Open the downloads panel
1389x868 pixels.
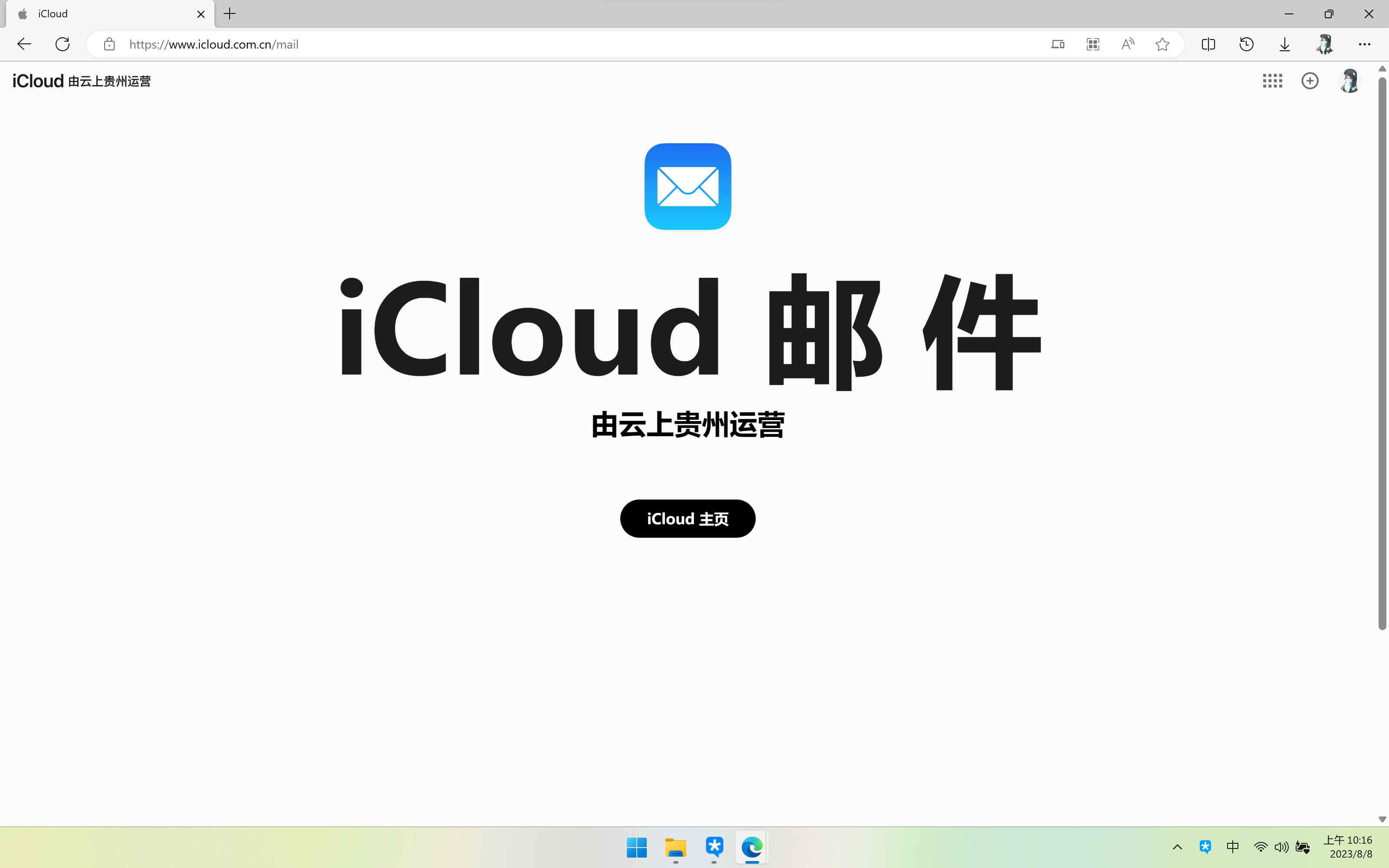coord(1284,44)
